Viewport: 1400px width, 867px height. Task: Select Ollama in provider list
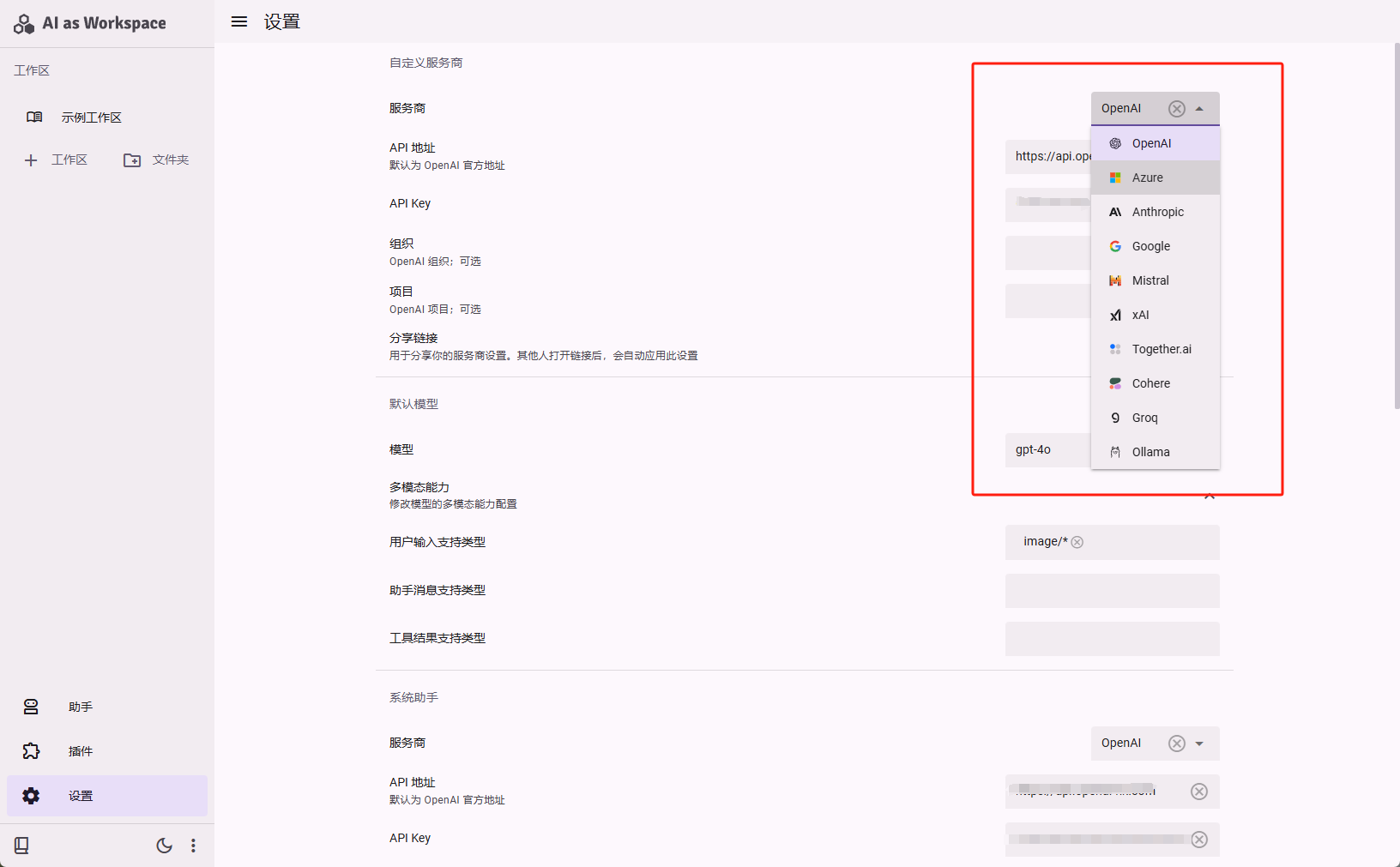click(1156, 452)
